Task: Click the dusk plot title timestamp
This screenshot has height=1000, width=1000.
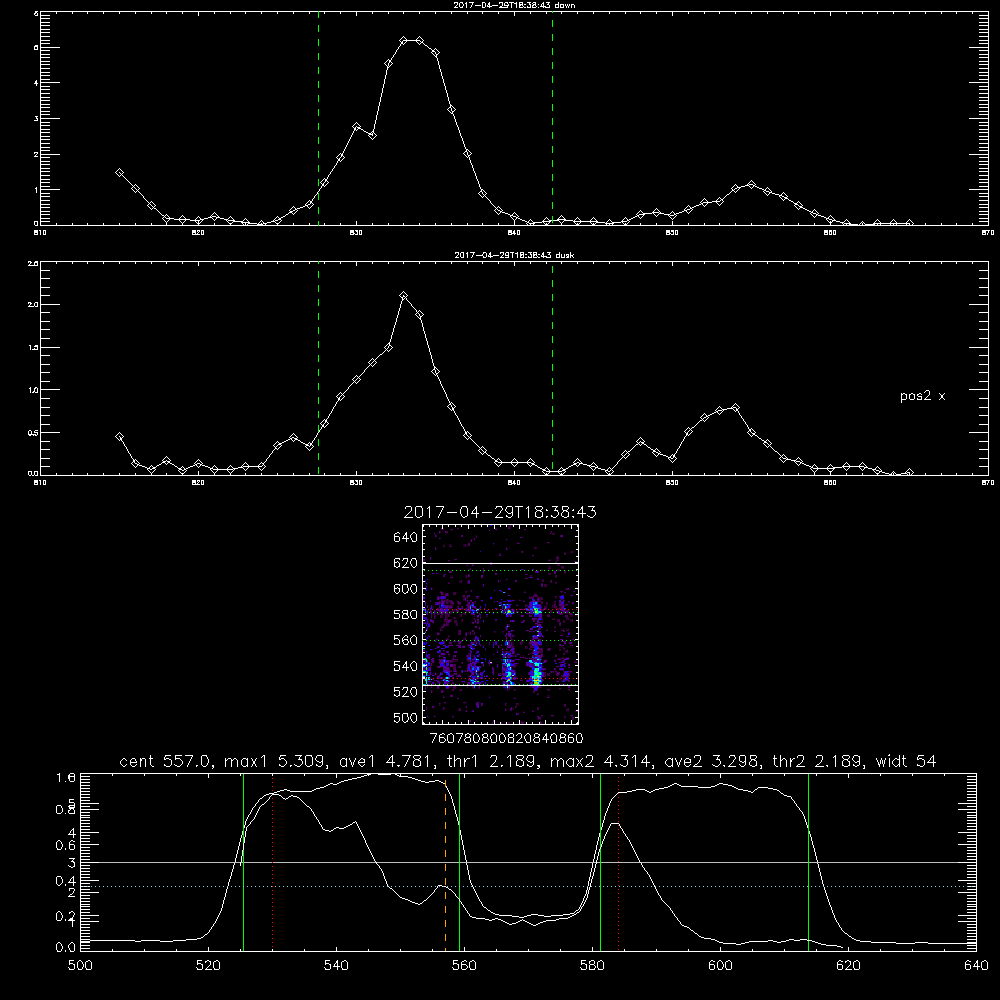Action: tap(514, 255)
